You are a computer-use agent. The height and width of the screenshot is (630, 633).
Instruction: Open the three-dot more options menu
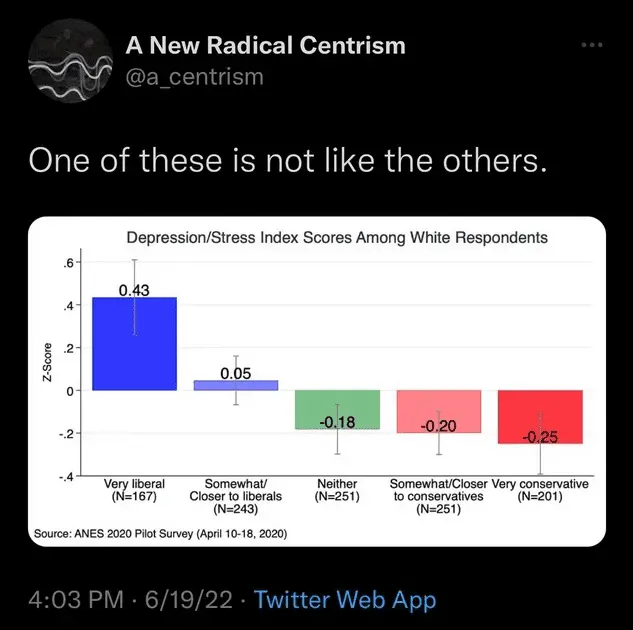coord(593,45)
